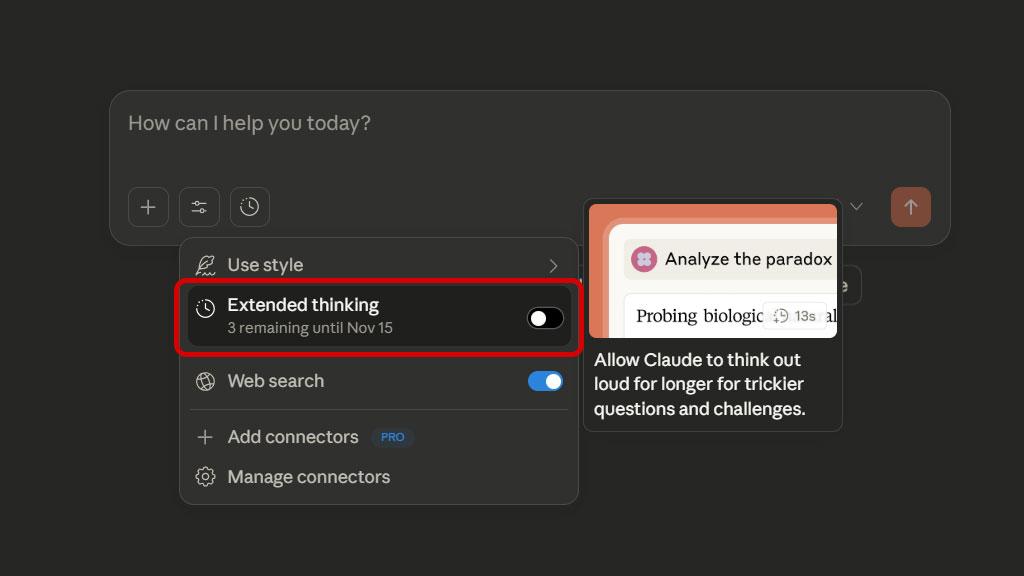Viewport: 1024px width, 576px height.
Task: Click the Add connectors label
Action: (292, 437)
